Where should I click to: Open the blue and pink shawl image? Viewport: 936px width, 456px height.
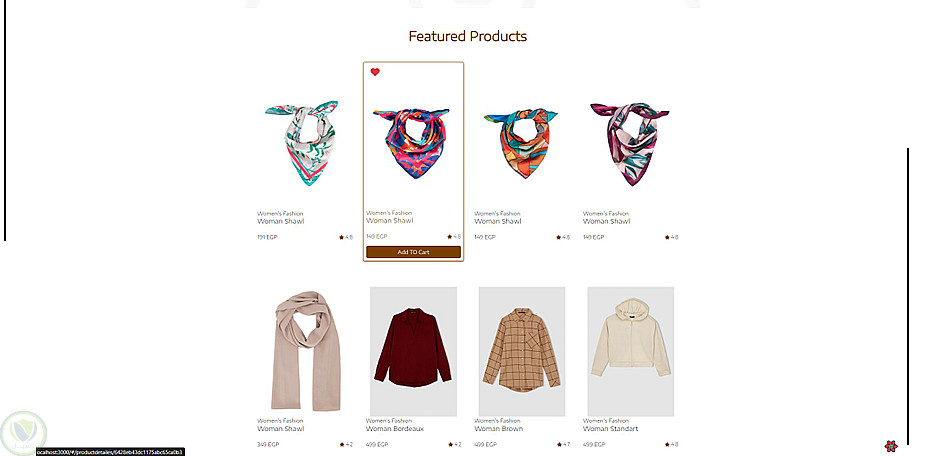[x=411, y=143]
